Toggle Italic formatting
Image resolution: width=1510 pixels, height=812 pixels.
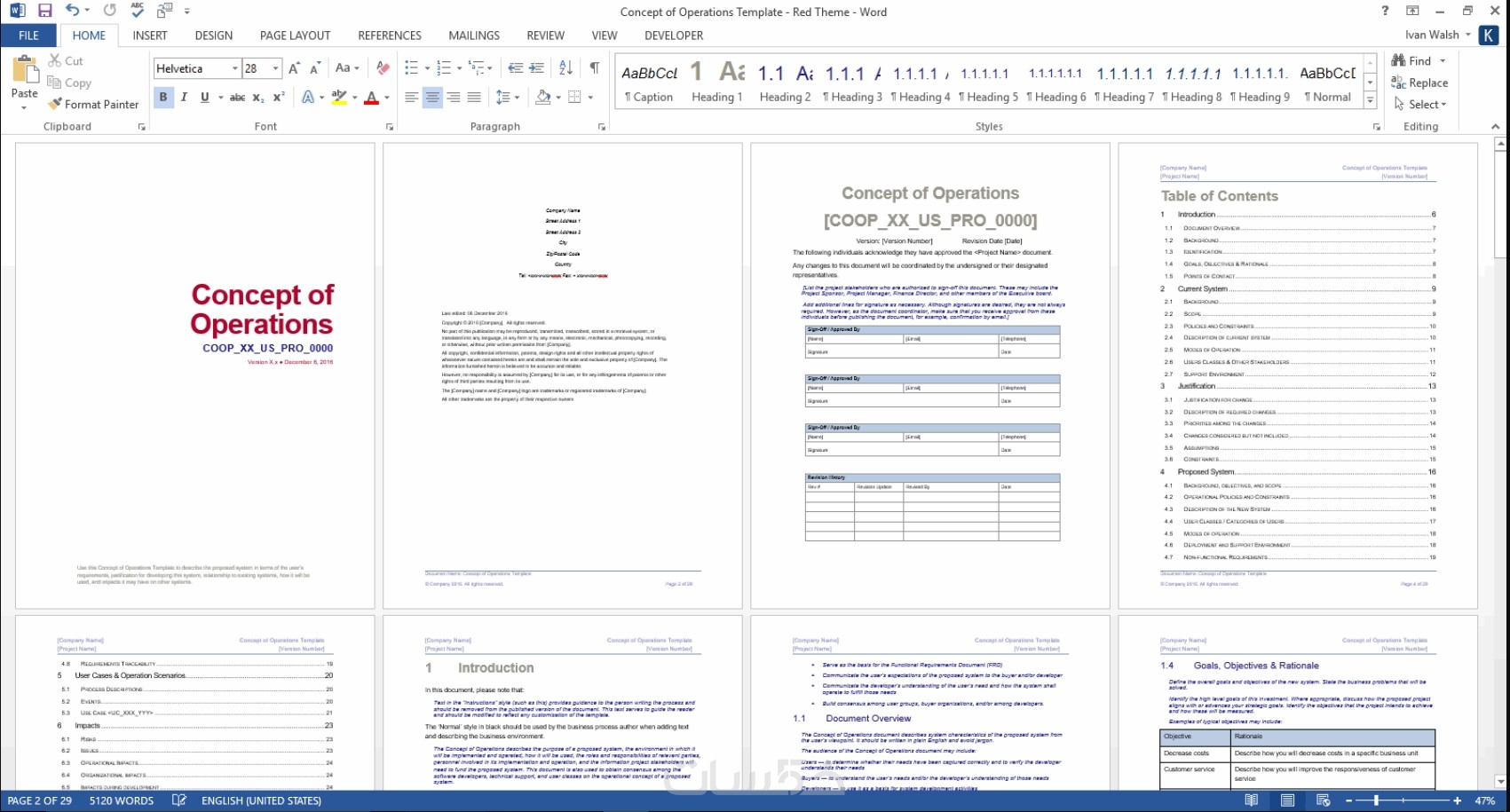coord(184,98)
